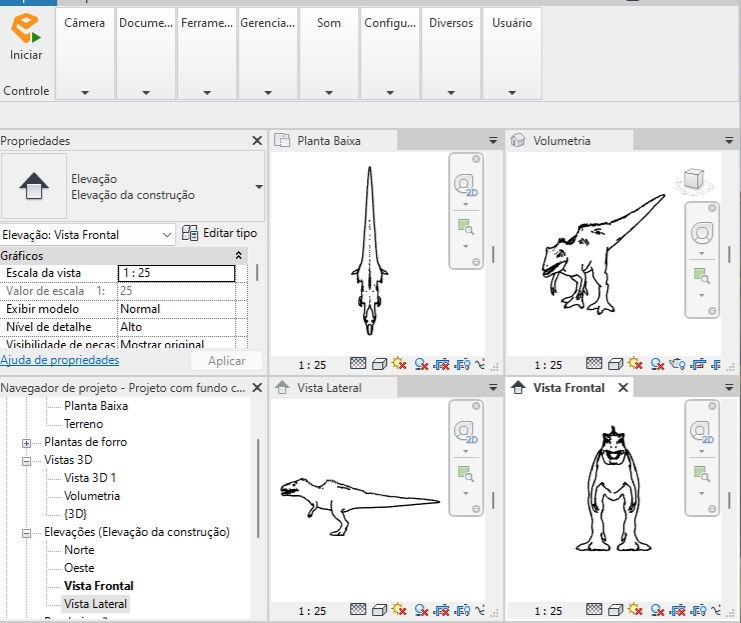Open detail level icon in Vista Frontal bar
Image resolution: width=741 pixels, height=623 pixels.
click(x=594, y=609)
